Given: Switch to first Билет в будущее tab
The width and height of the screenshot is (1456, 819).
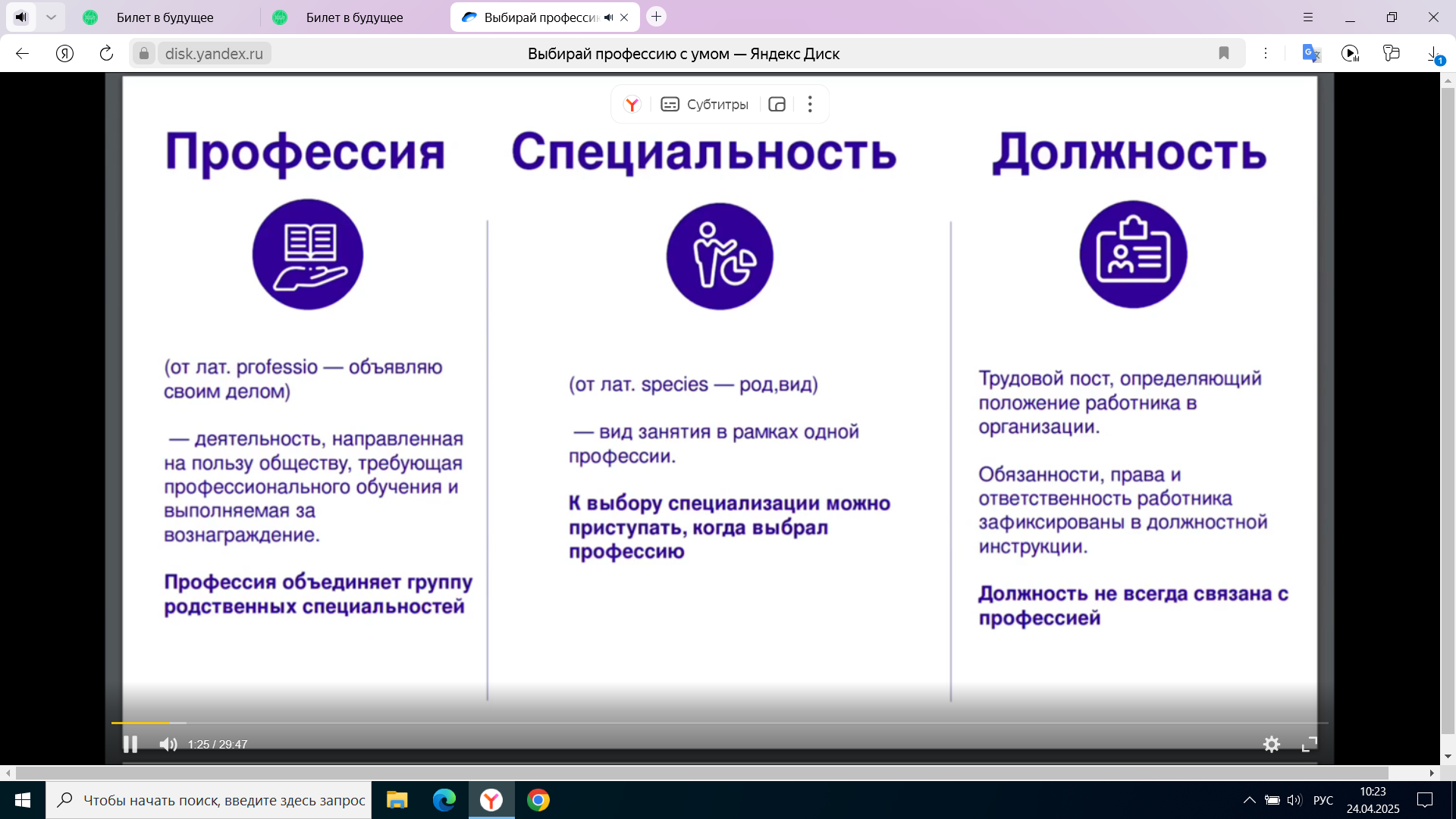Looking at the screenshot, I should pos(165,17).
